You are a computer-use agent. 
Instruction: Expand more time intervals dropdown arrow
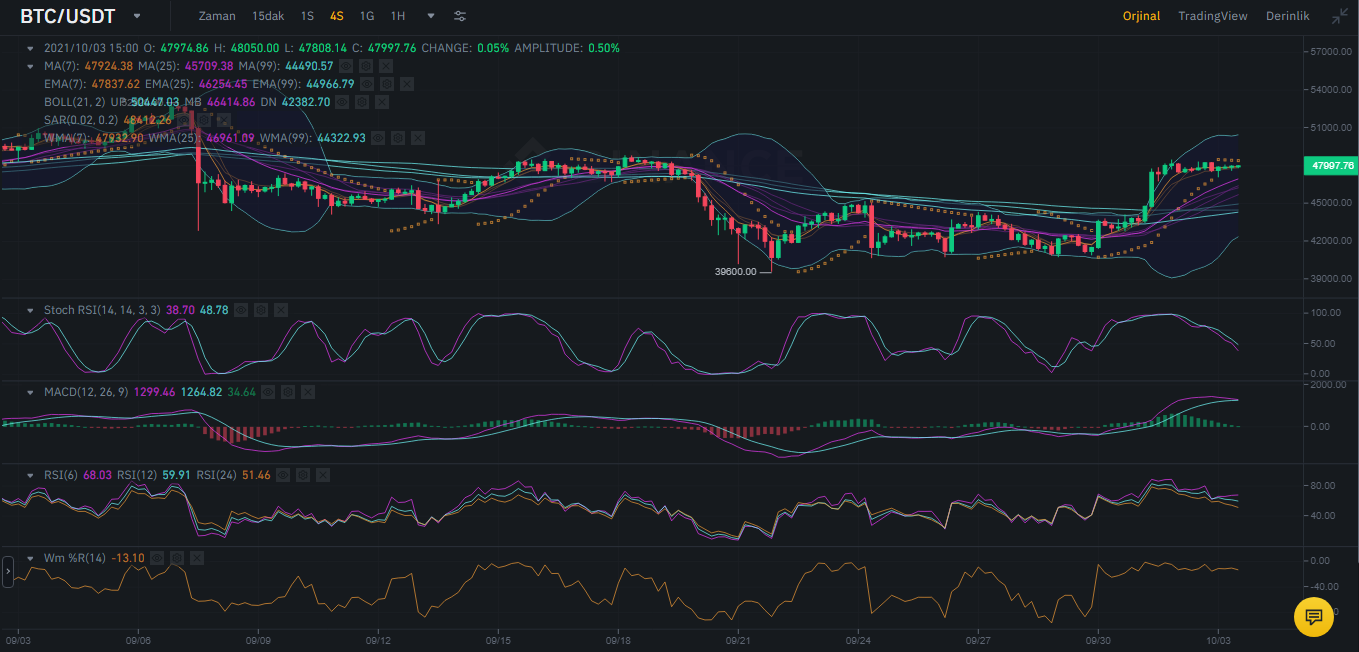click(x=431, y=17)
